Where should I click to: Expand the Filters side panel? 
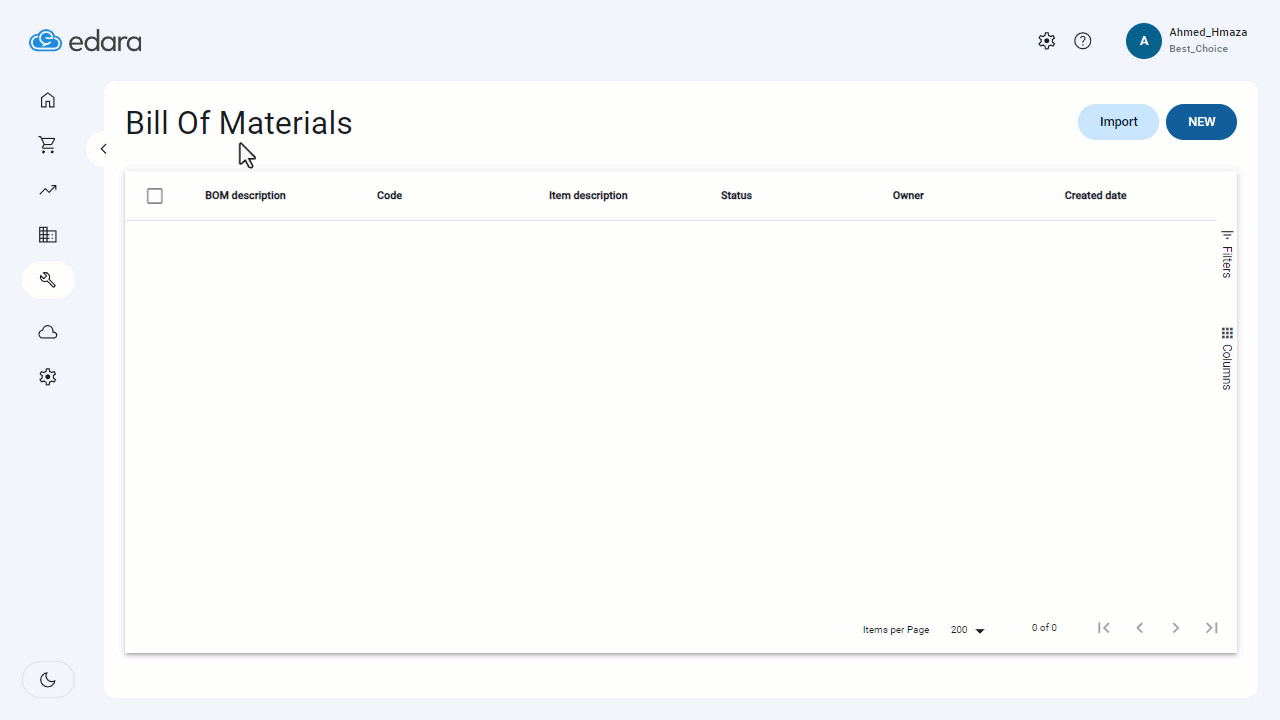click(x=1227, y=254)
